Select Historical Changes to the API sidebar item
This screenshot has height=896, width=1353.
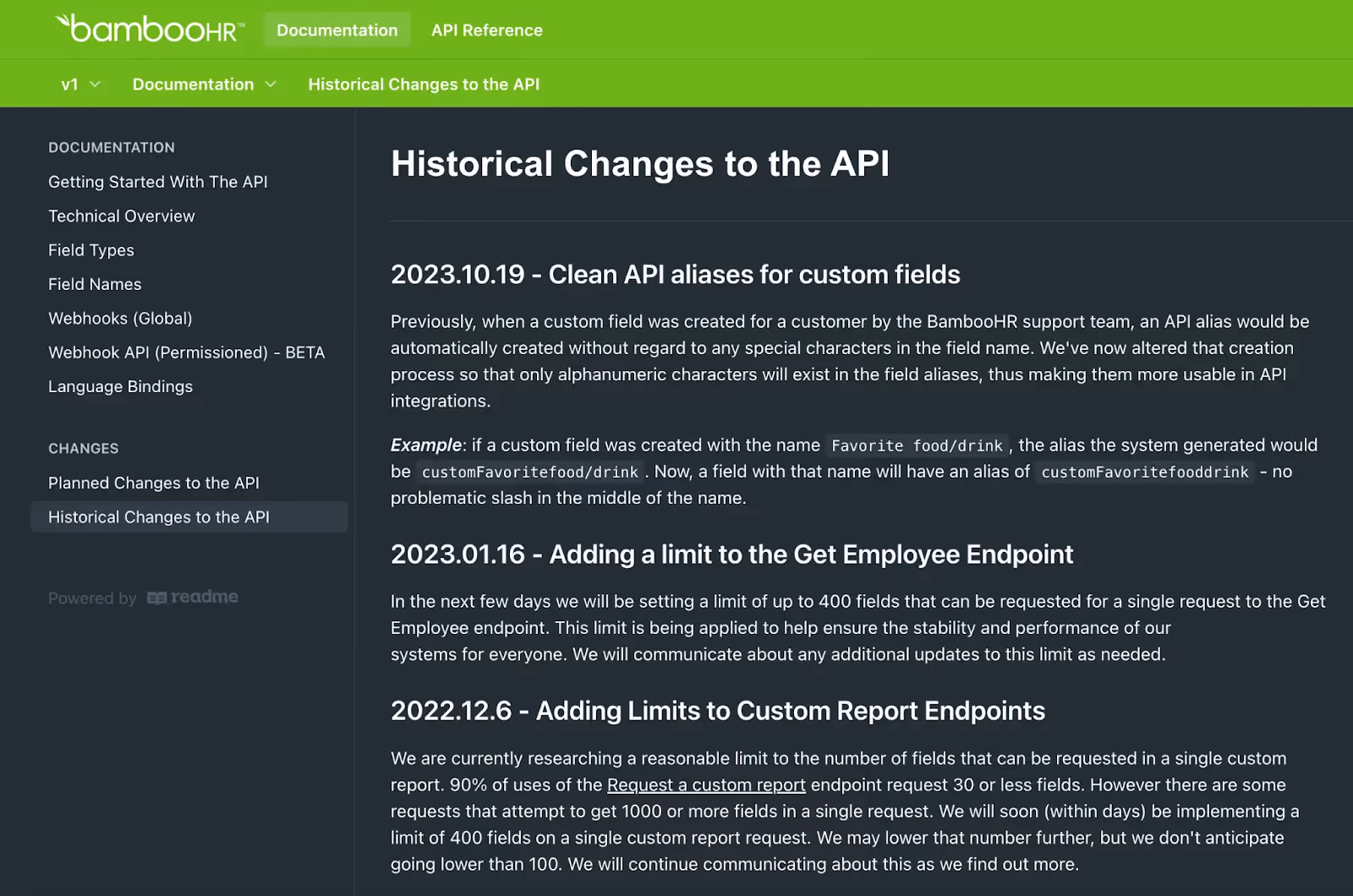coord(189,516)
